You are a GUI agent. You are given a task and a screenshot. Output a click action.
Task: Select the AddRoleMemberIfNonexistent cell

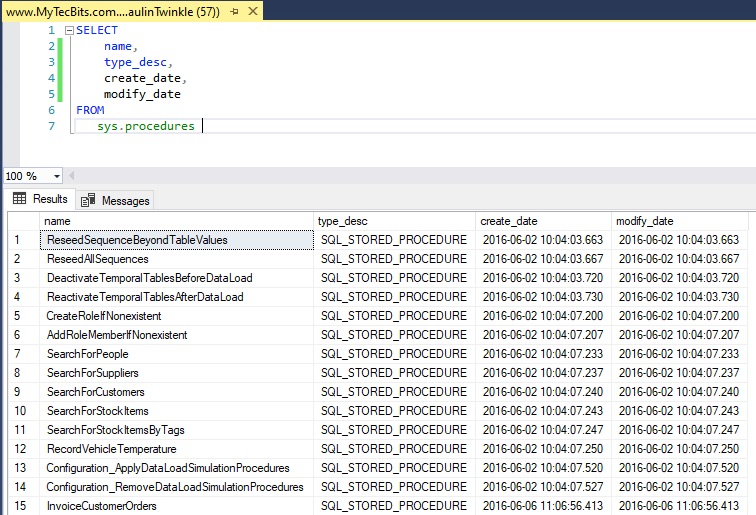pos(176,335)
